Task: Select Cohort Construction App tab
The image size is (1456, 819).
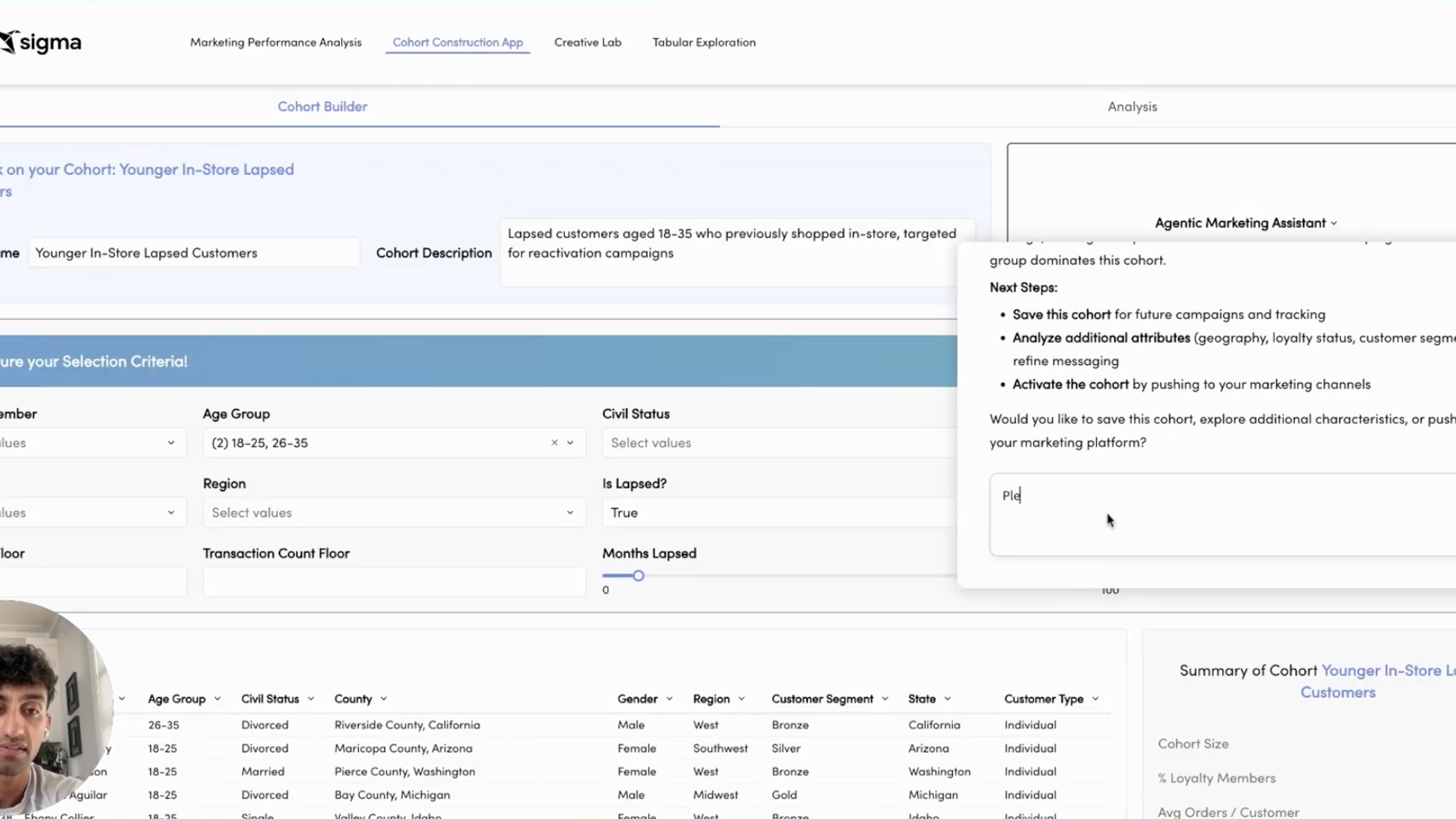Action: tap(458, 42)
